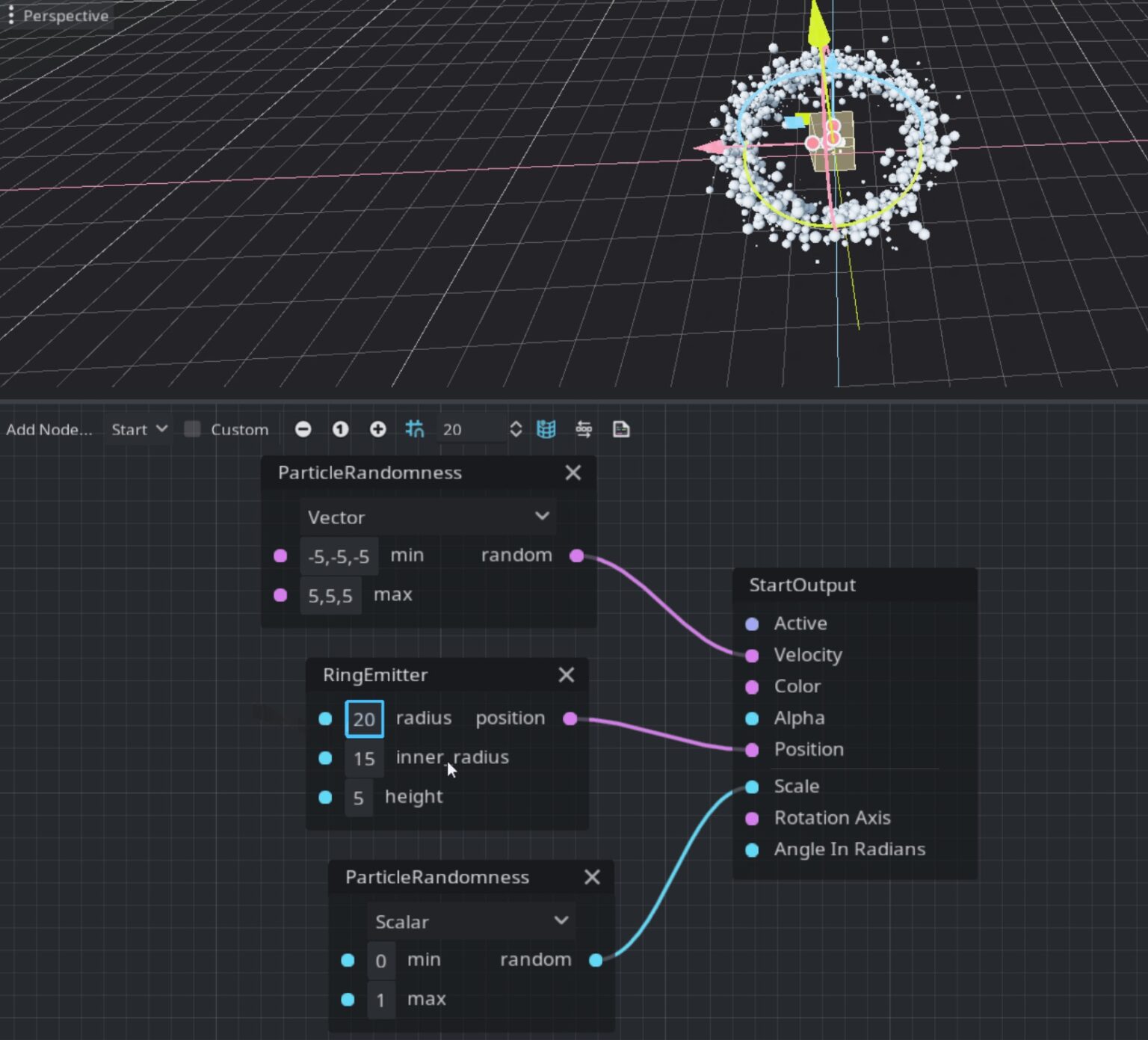
Task: Click the stepper arrows next to snap value 20
Action: click(x=516, y=429)
